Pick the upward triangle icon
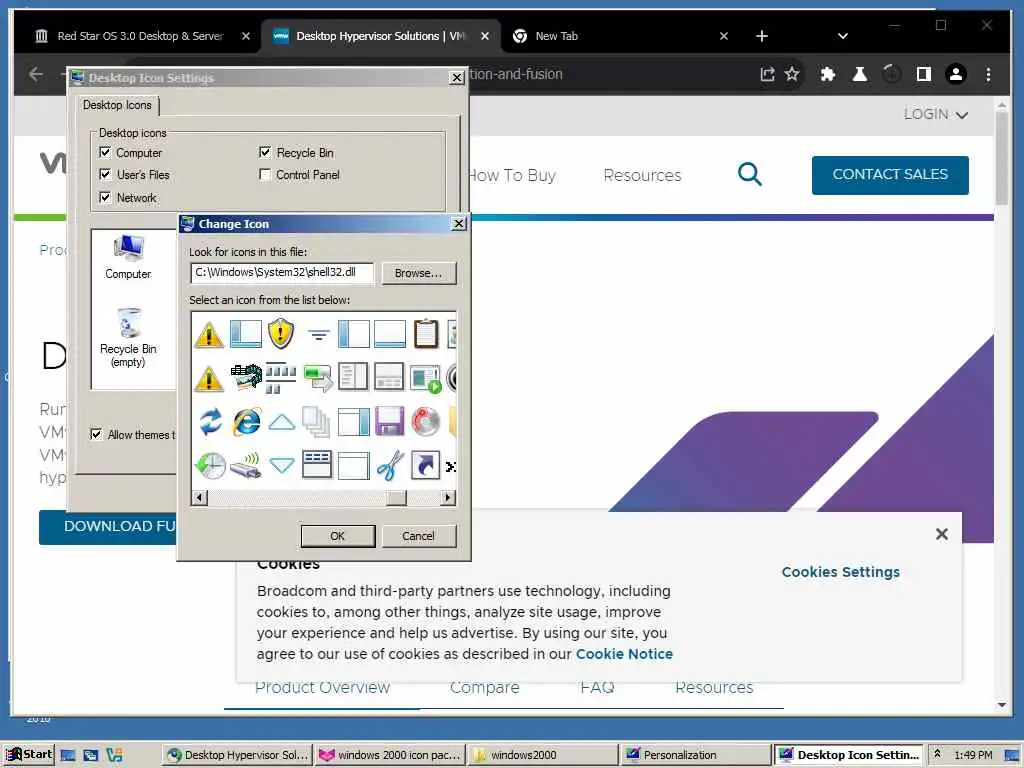This screenshot has height=768, width=1024. coord(282,423)
